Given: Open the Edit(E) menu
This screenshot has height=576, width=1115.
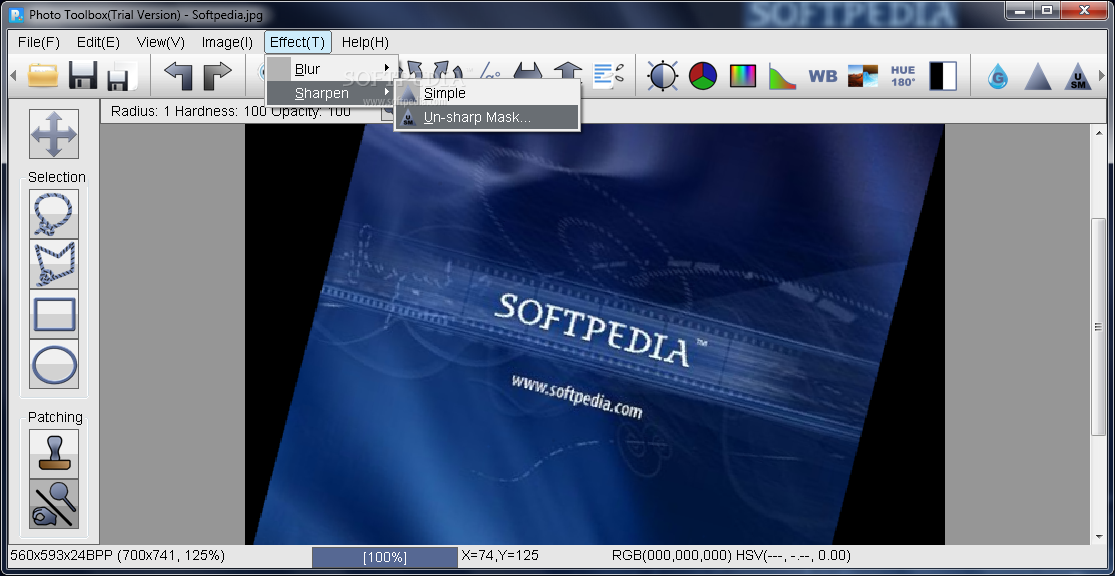Looking at the screenshot, I should pos(98,42).
